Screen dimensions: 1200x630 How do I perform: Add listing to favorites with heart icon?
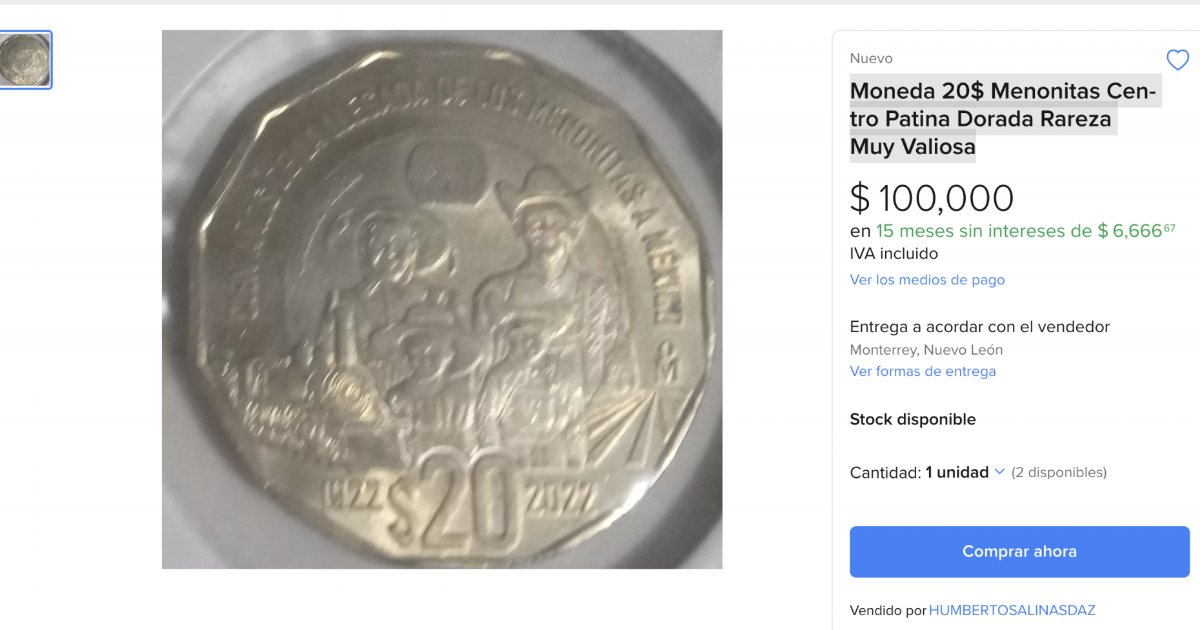point(1177,60)
